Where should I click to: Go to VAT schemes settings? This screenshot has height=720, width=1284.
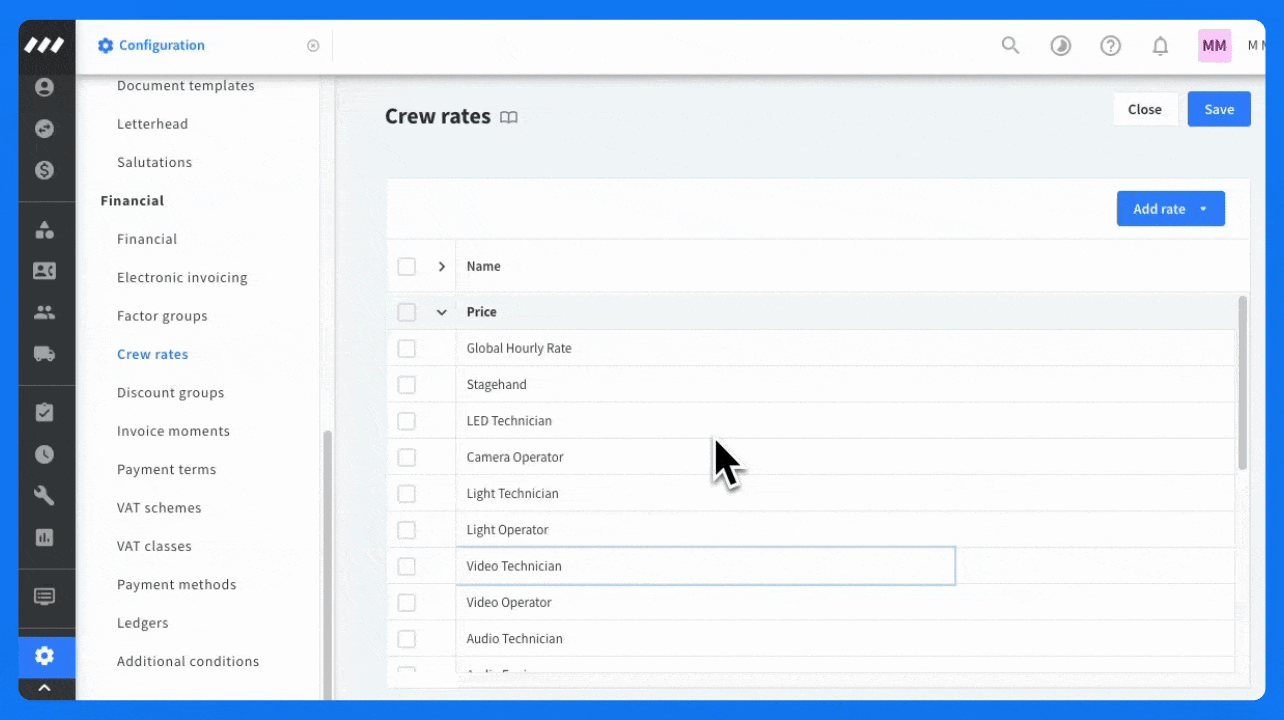[x=159, y=508]
